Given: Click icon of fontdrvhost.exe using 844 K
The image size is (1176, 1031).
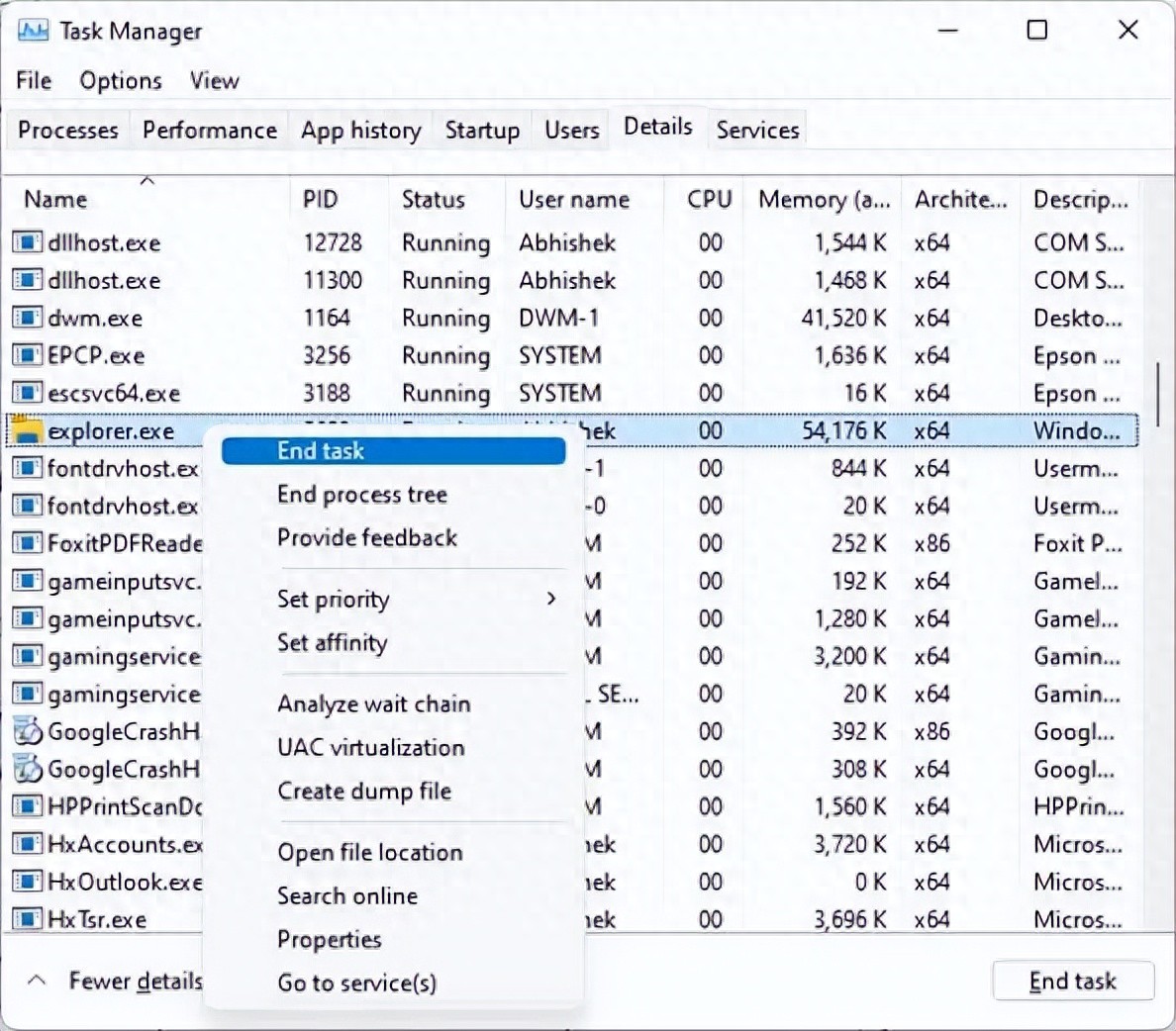Looking at the screenshot, I should click(x=27, y=468).
